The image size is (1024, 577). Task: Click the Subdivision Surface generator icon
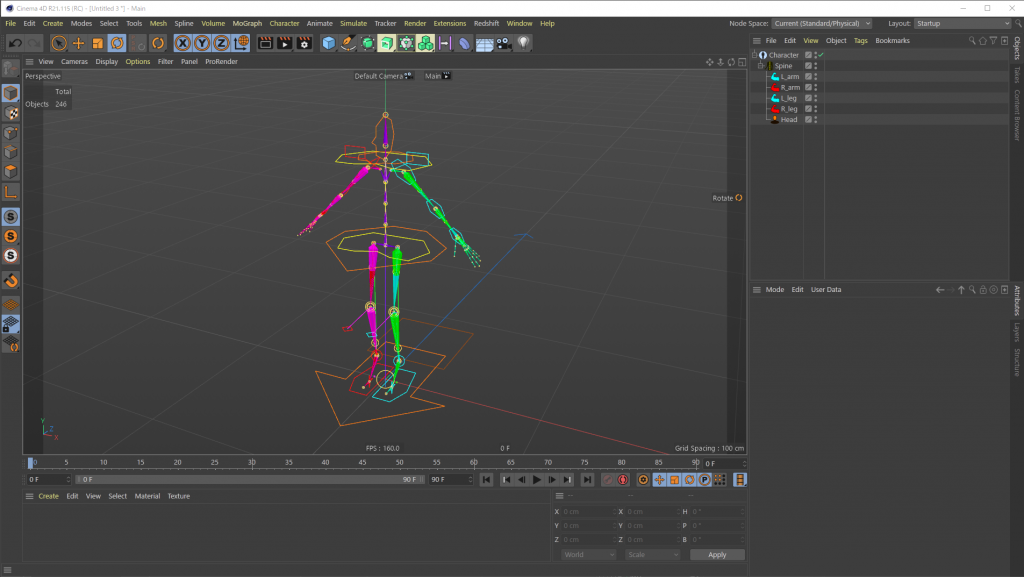pyautogui.click(x=368, y=43)
